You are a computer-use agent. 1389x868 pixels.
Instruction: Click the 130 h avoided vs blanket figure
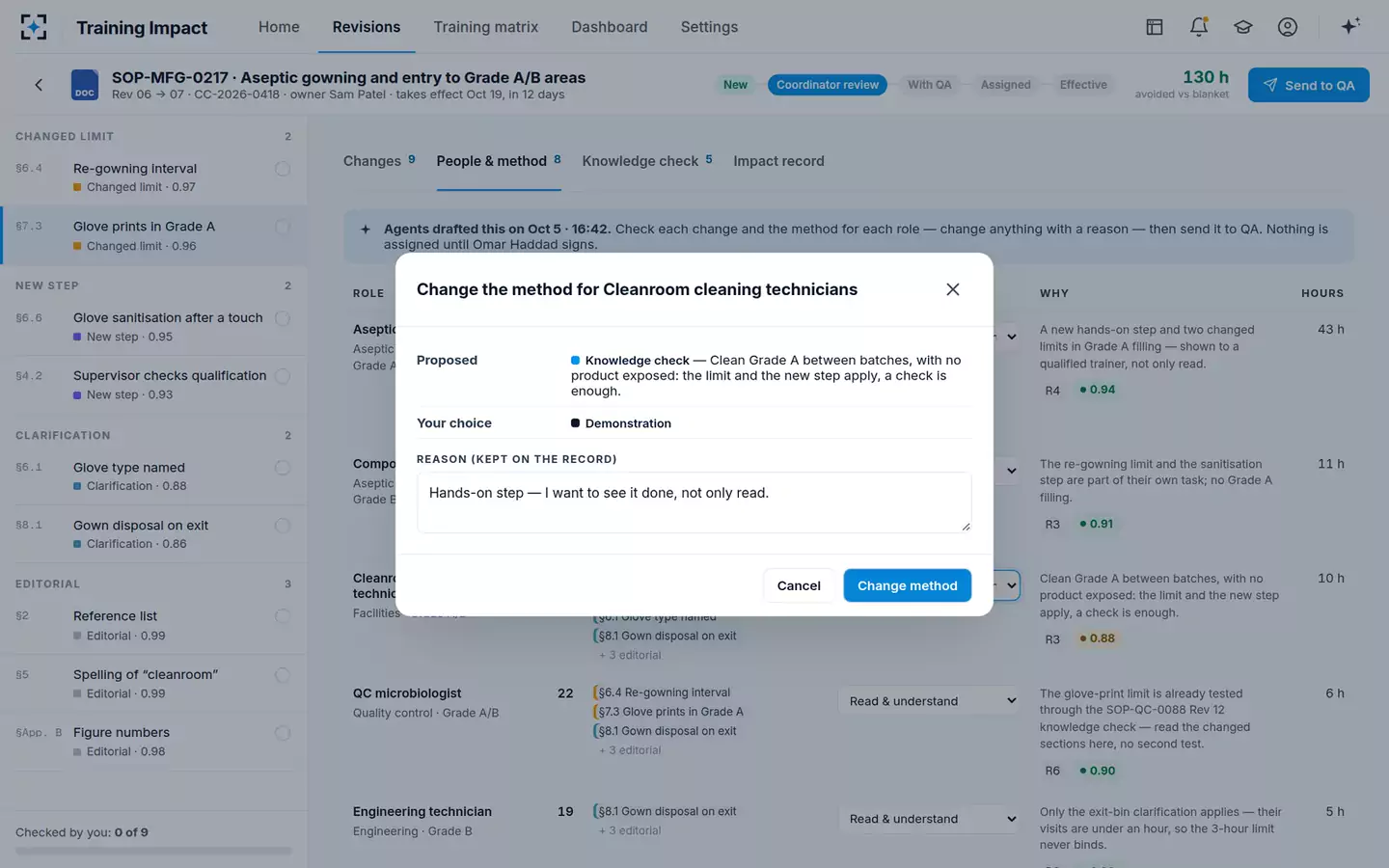click(1206, 77)
